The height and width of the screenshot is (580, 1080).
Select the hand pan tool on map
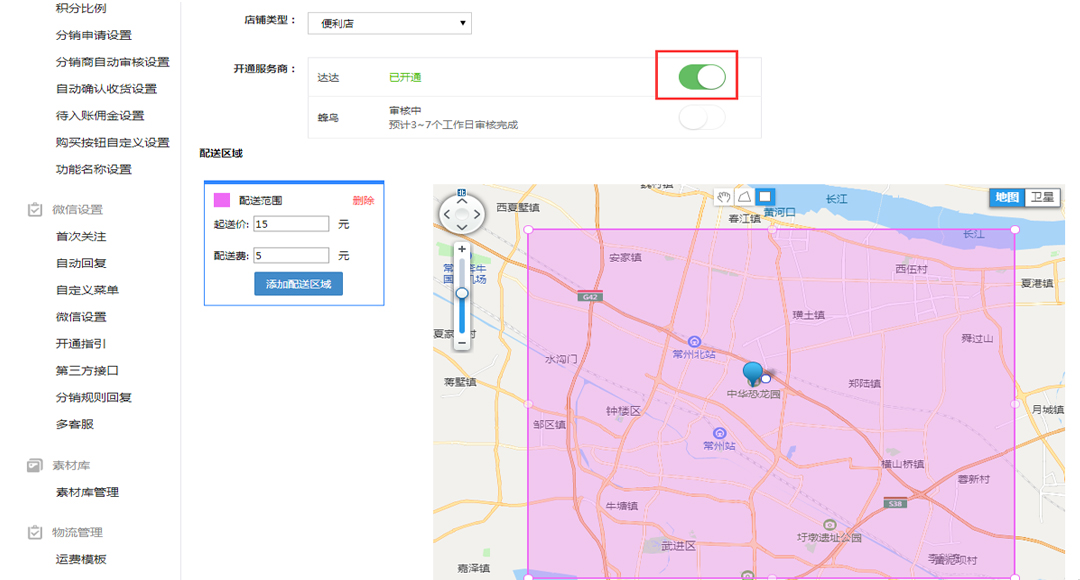(724, 196)
